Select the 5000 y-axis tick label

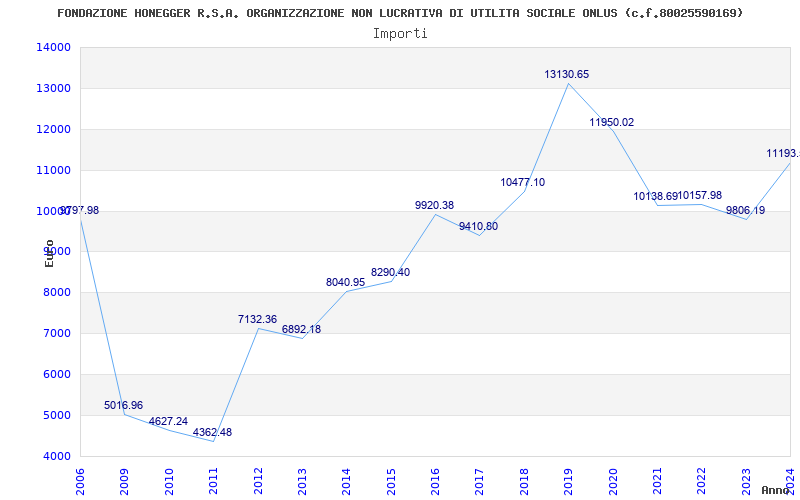pos(56,415)
